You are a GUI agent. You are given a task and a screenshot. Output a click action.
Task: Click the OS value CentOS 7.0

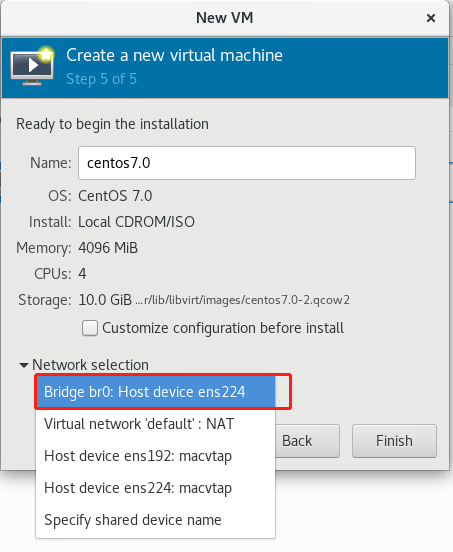(x=115, y=196)
